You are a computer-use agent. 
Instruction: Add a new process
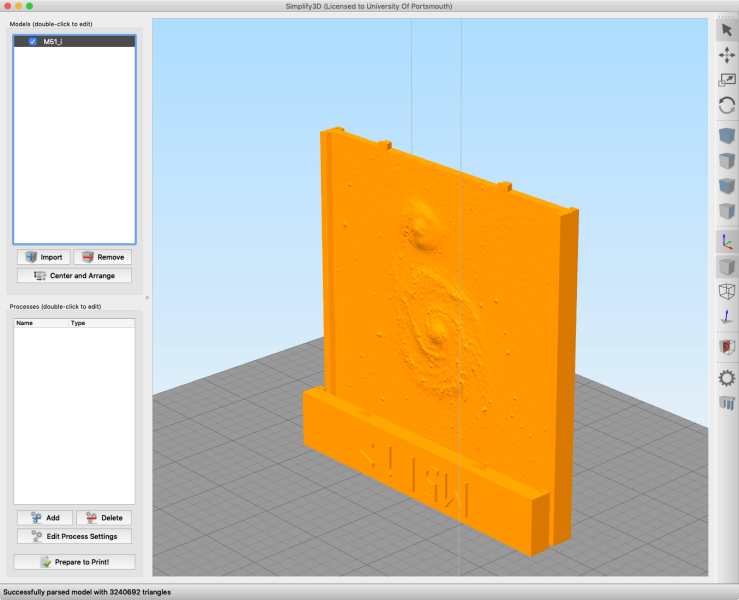[45, 518]
